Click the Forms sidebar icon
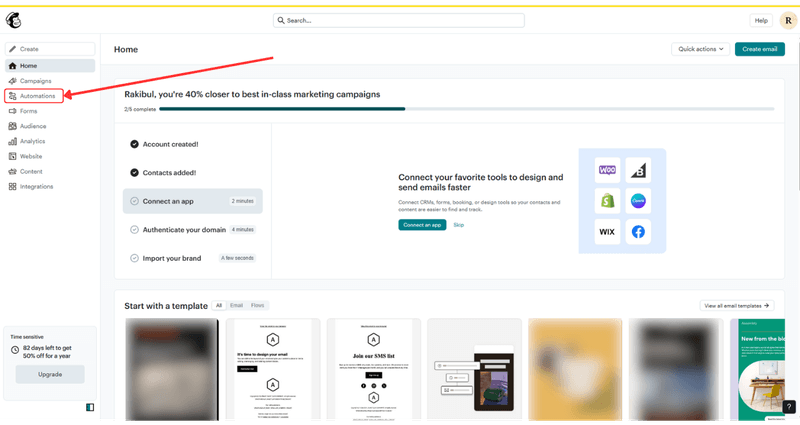 tap(13, 111)
